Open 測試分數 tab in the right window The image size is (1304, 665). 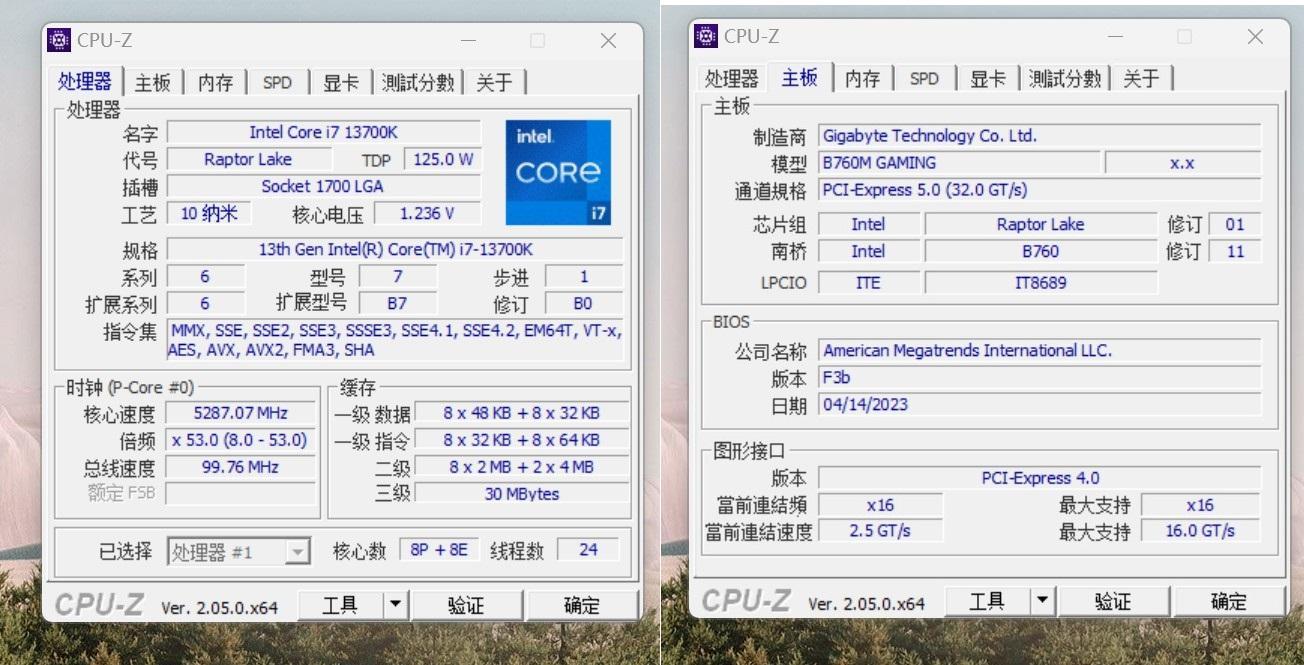coord(1065,78)
